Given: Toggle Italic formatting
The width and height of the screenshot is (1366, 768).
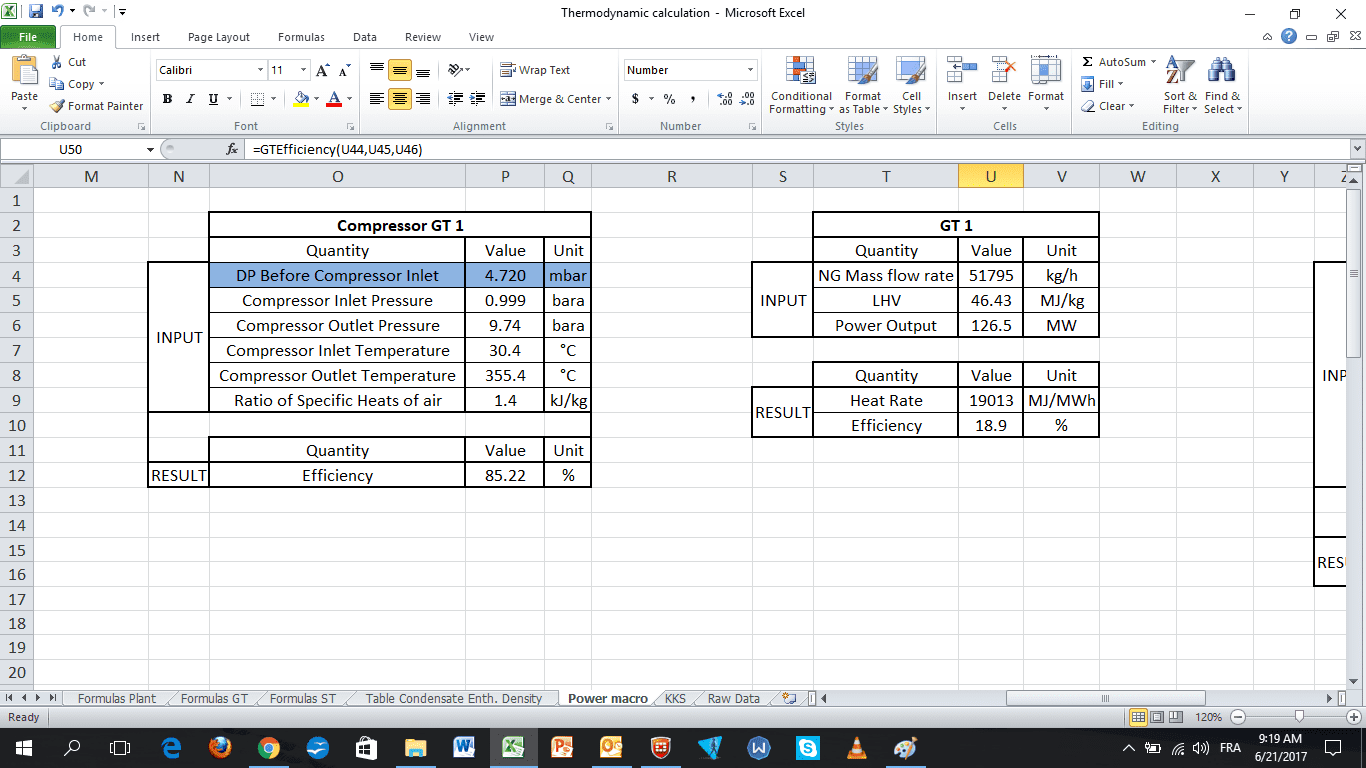Looking at the screenshot, I should [190, 99].
